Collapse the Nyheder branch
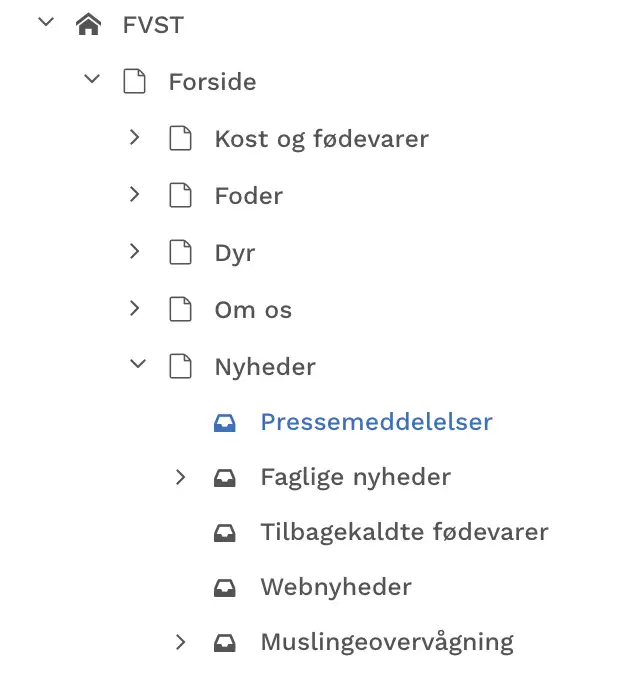This screenshot has height=680, width=640. click(137, 365)
